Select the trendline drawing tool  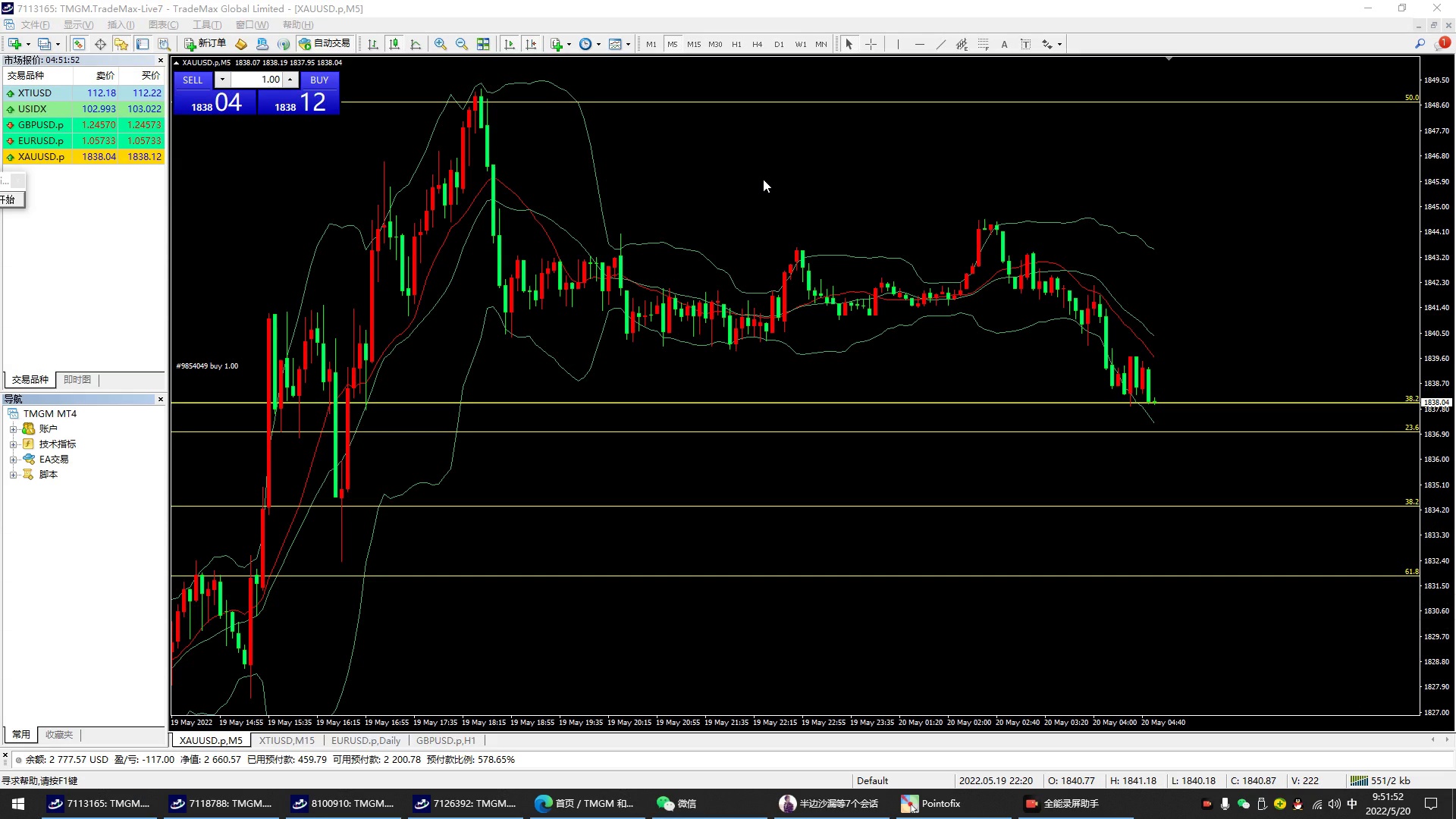pos(941,44)
